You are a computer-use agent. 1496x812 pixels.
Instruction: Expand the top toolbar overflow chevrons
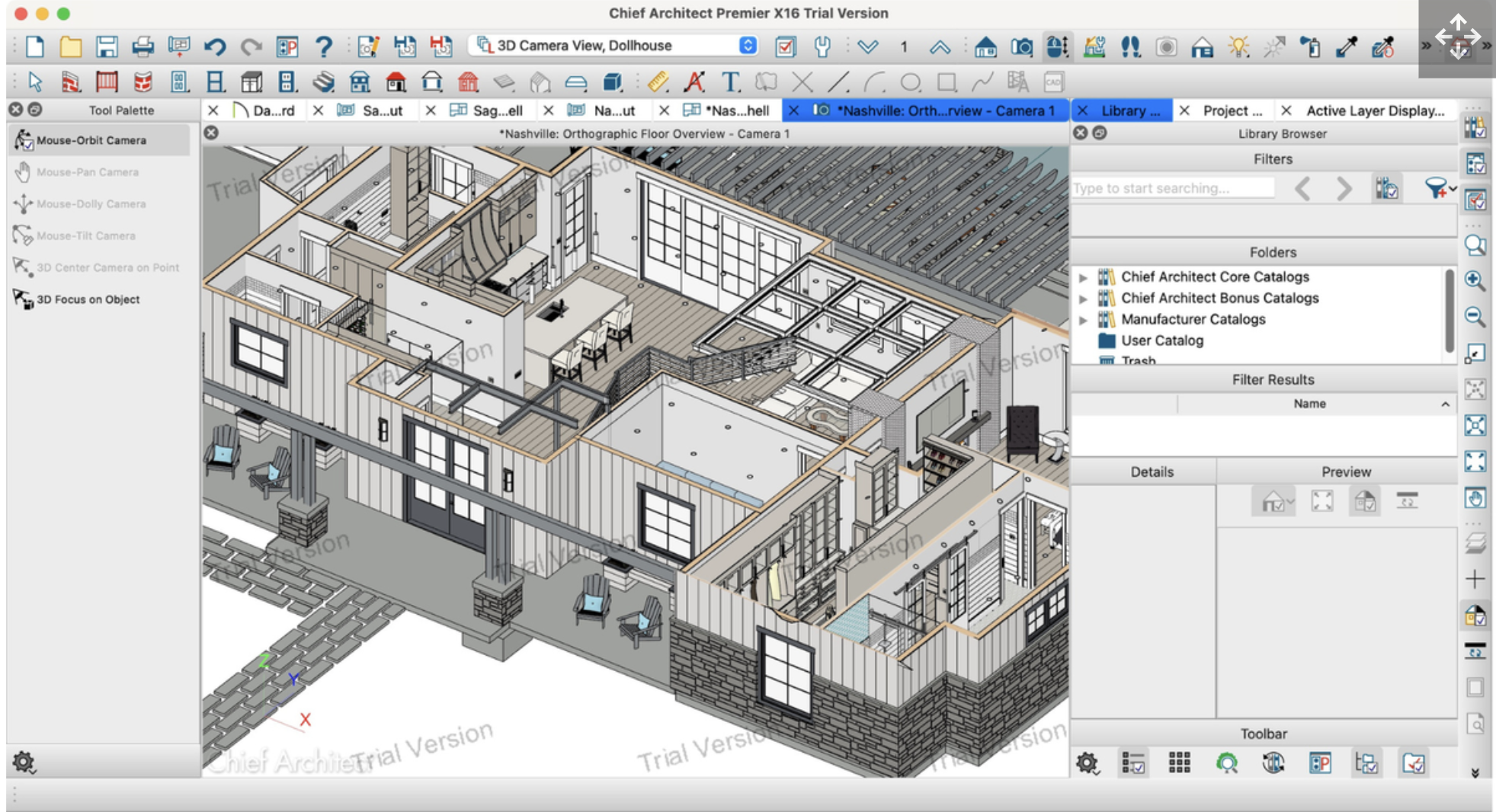click(x=1425, y=46)
